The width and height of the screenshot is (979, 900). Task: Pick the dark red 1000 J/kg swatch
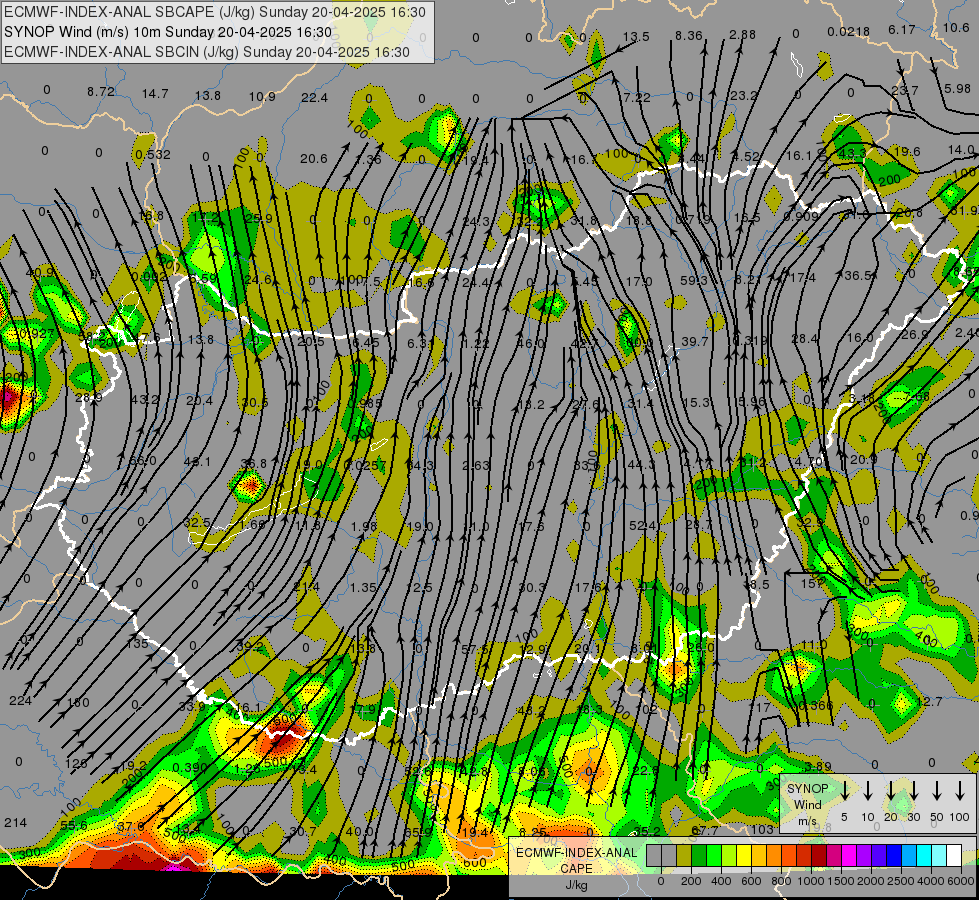[x=819, y=856]
